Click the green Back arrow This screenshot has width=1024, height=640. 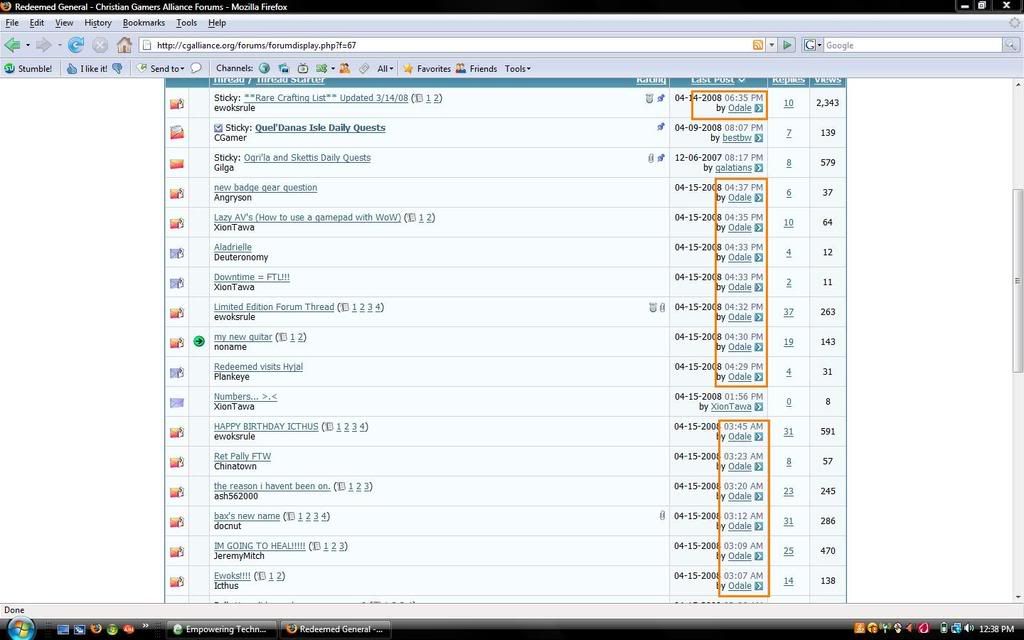[x=12, y=45]
